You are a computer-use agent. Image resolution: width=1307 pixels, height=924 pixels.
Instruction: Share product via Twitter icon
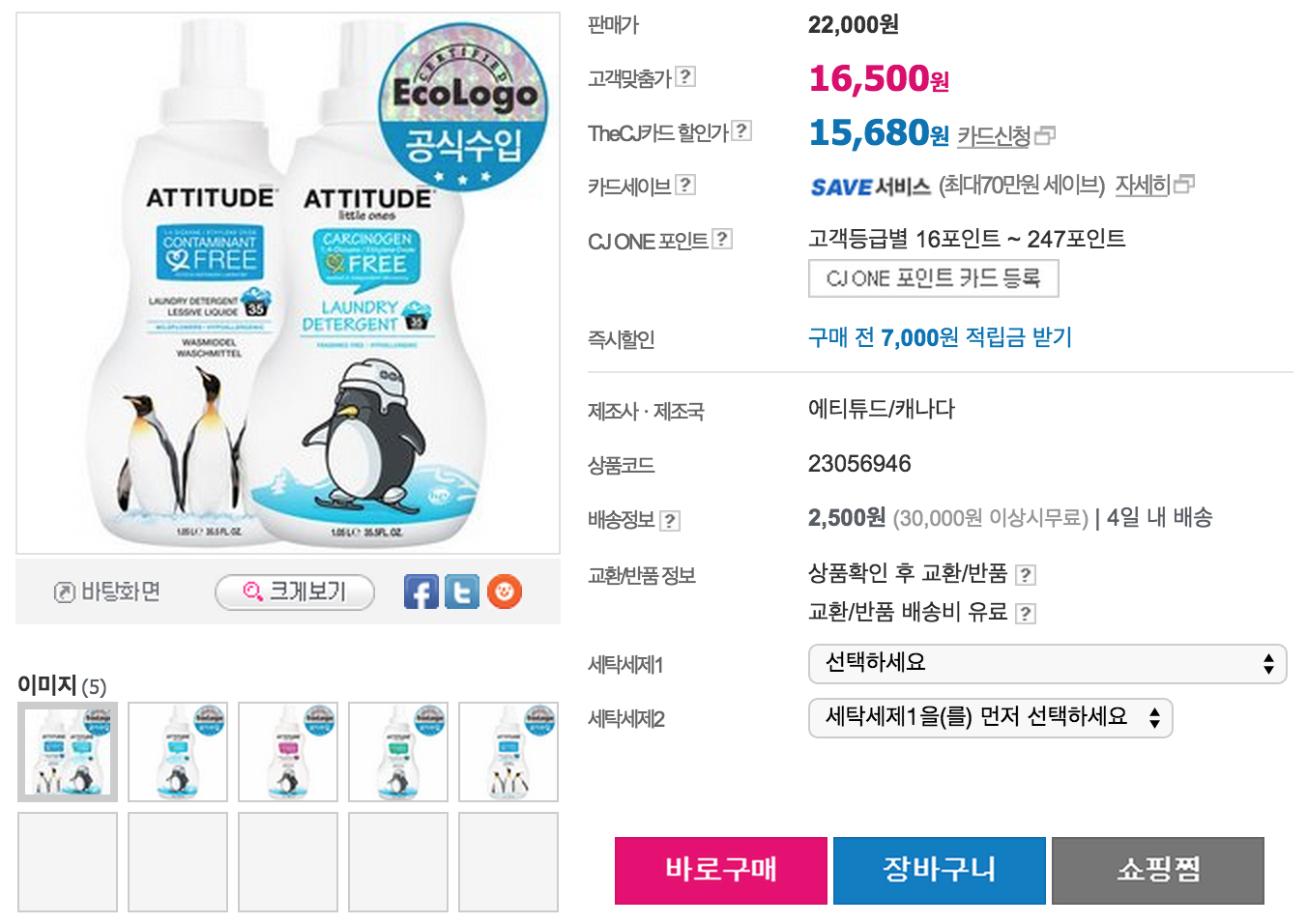pyautogui.click(x=462, y=592)
